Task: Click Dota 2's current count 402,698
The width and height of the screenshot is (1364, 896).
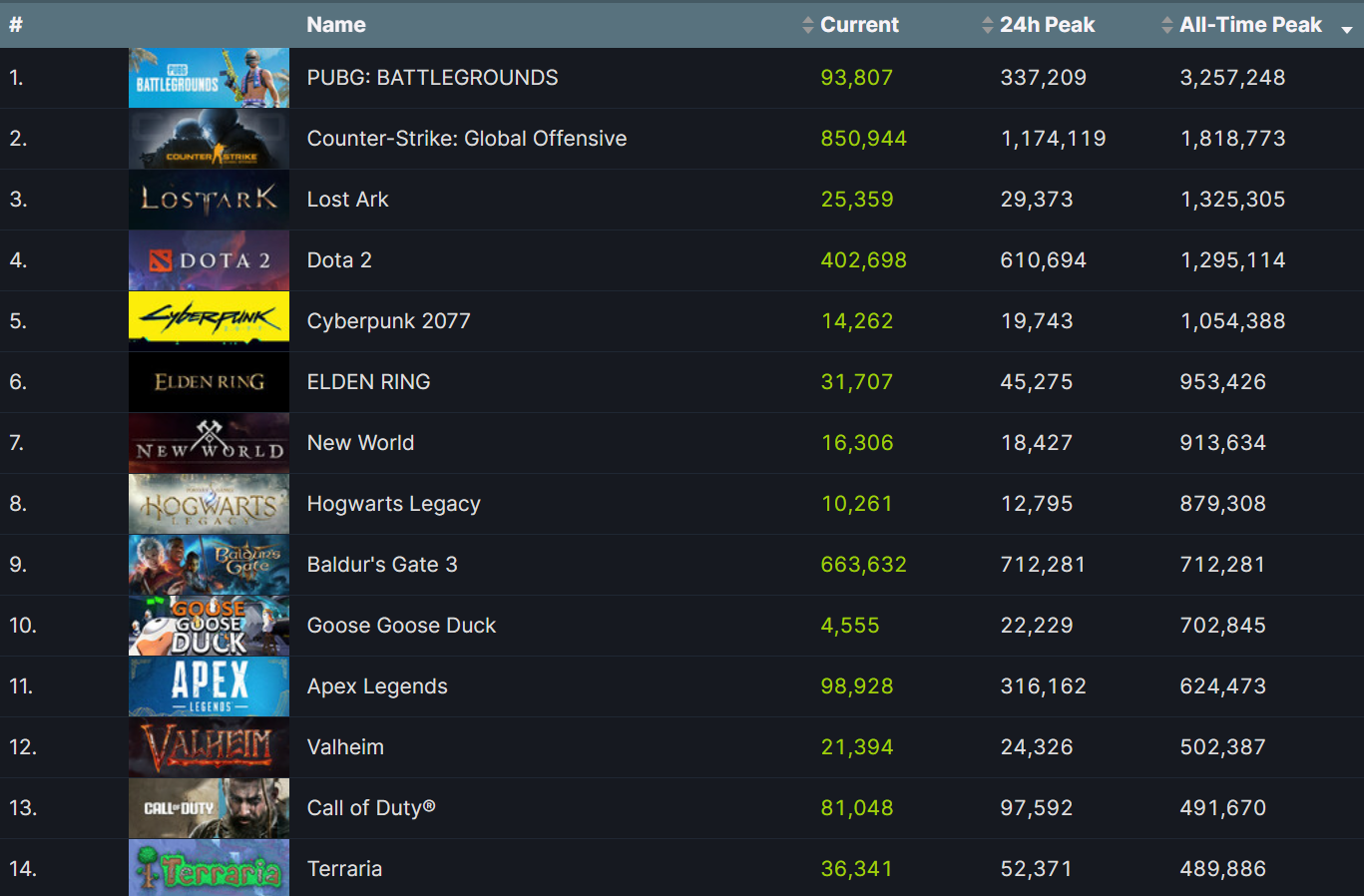Action: 863,260
